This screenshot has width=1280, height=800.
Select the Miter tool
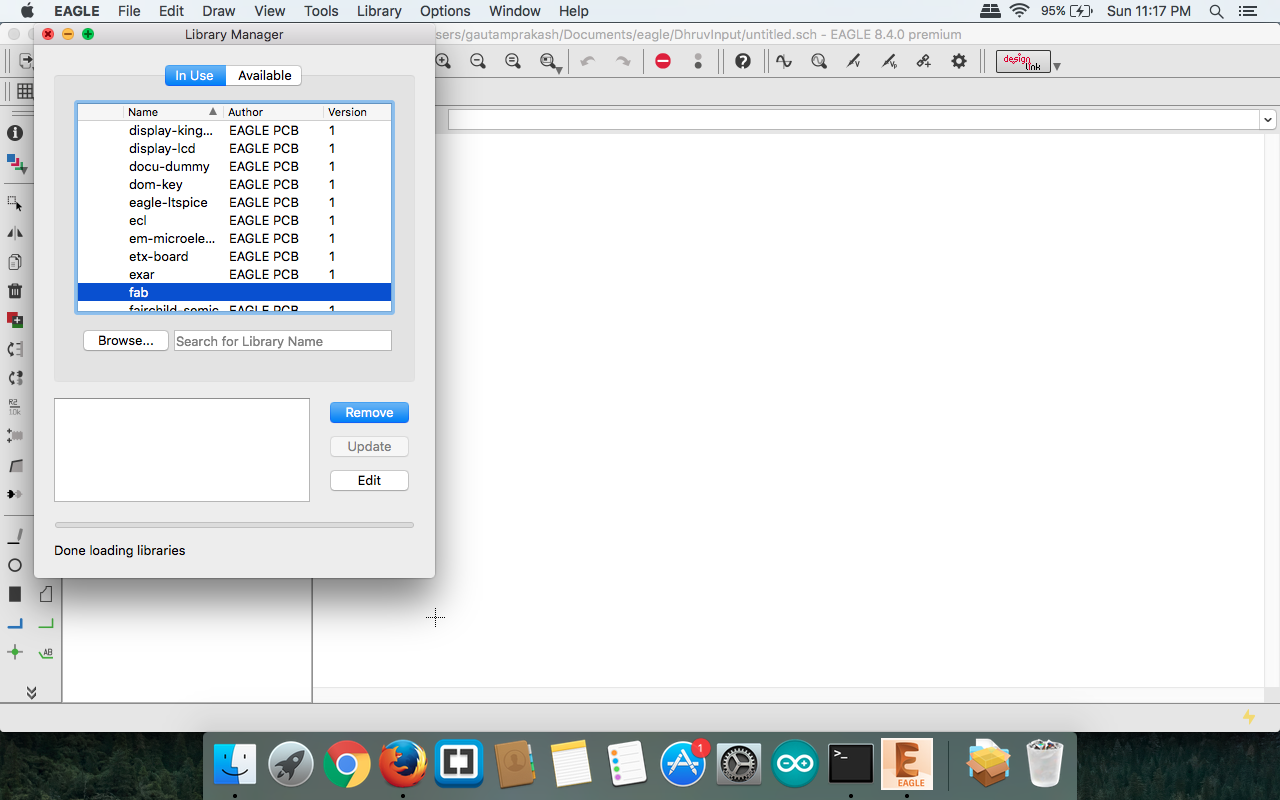coord(15,465)
